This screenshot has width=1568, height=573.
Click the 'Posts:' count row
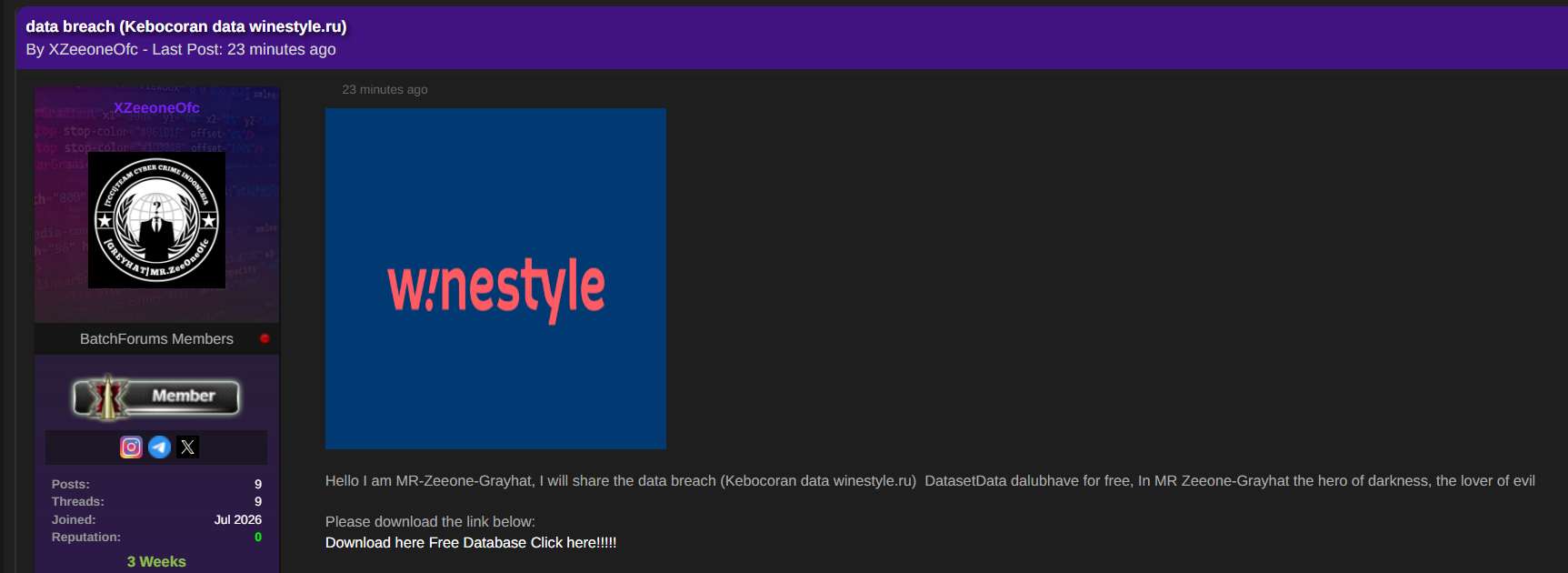(156, 484)
